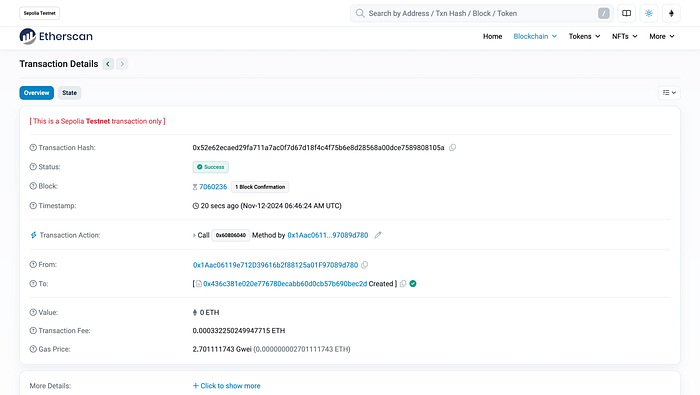Click the pencil edit icon in Transaction Action
This screenshot has width=700, height=395.
click(378, 235)
